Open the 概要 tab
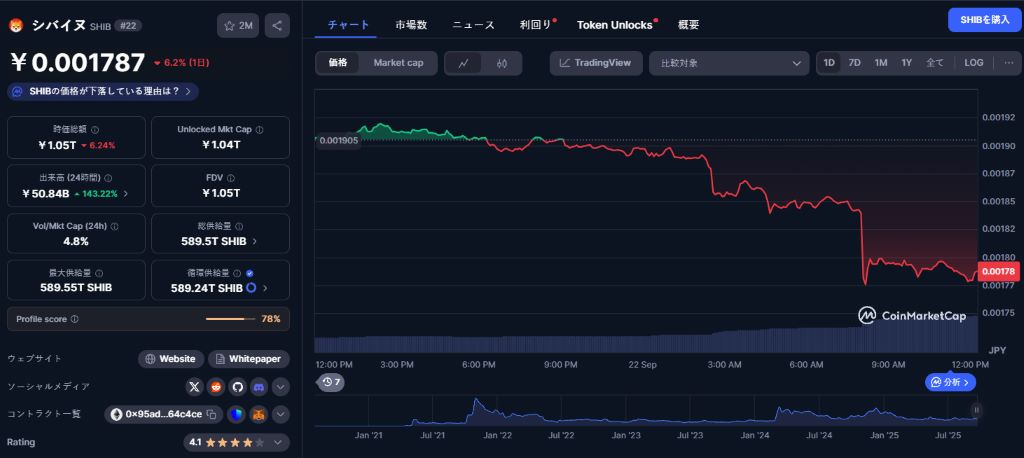Screen dimensions: 1024x458 click(x=688, y=25)
